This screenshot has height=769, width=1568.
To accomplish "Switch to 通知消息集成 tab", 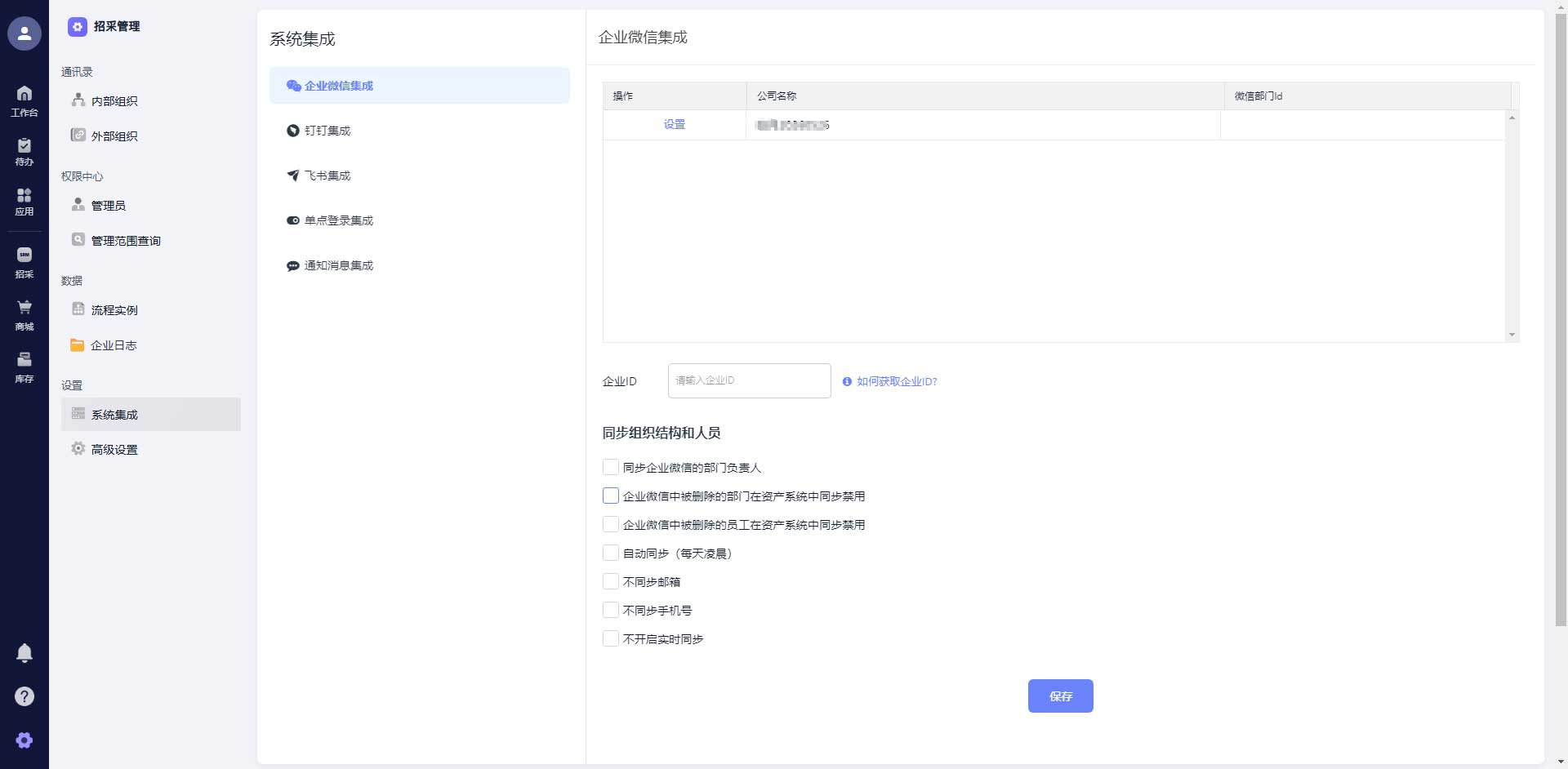I will click(420, 265).
